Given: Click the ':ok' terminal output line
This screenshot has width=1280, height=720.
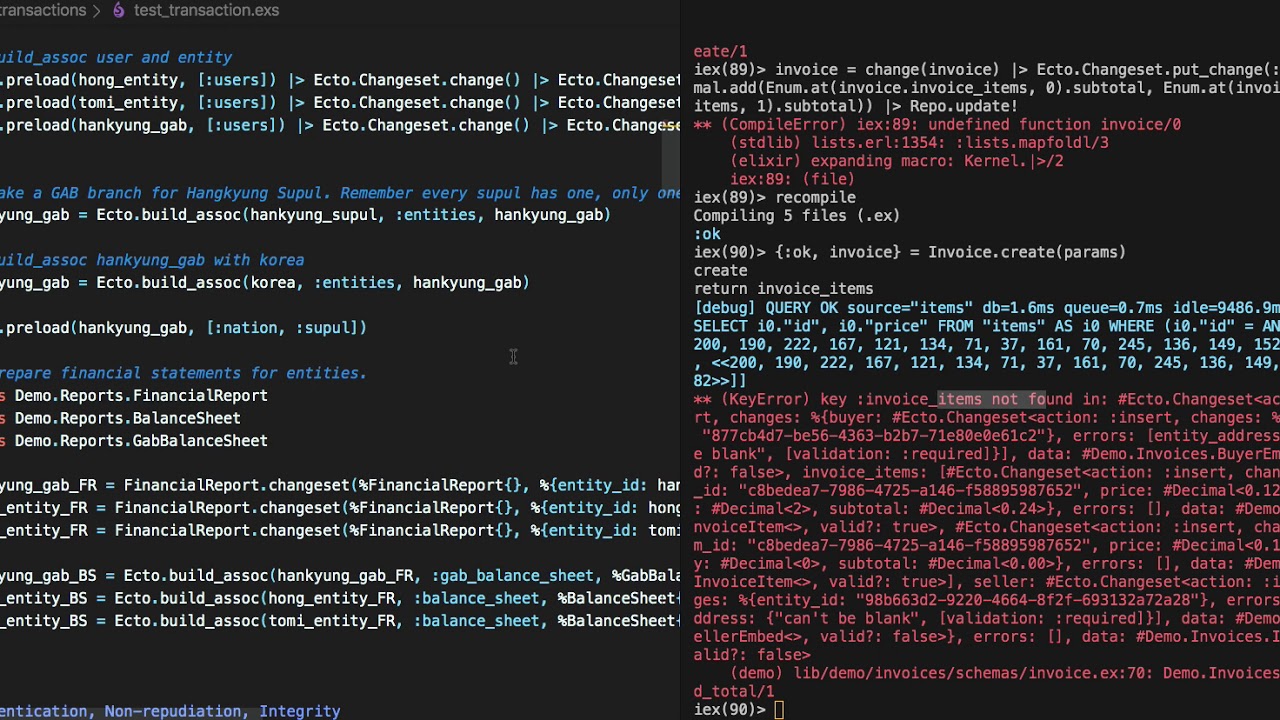Looking at the screenshot, I should tap(707, 234).
